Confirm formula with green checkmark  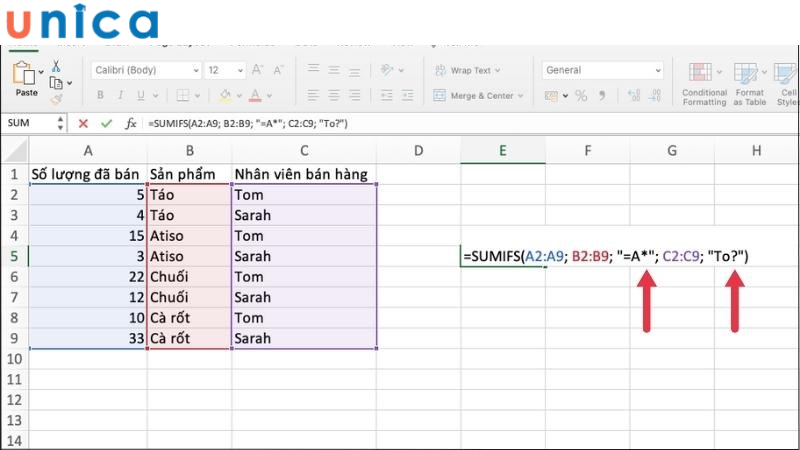106,123
